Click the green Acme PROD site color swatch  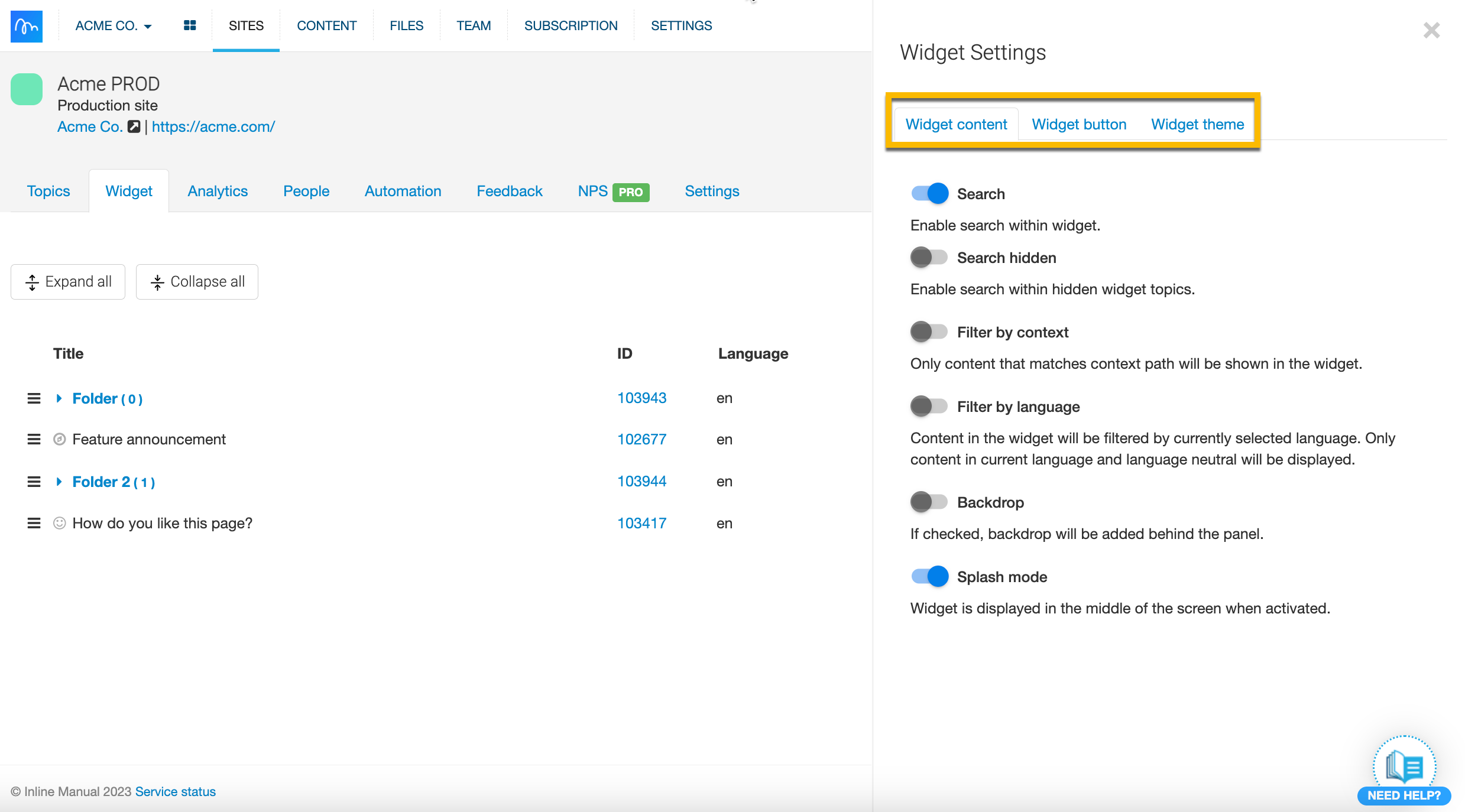tap(27, 89)
